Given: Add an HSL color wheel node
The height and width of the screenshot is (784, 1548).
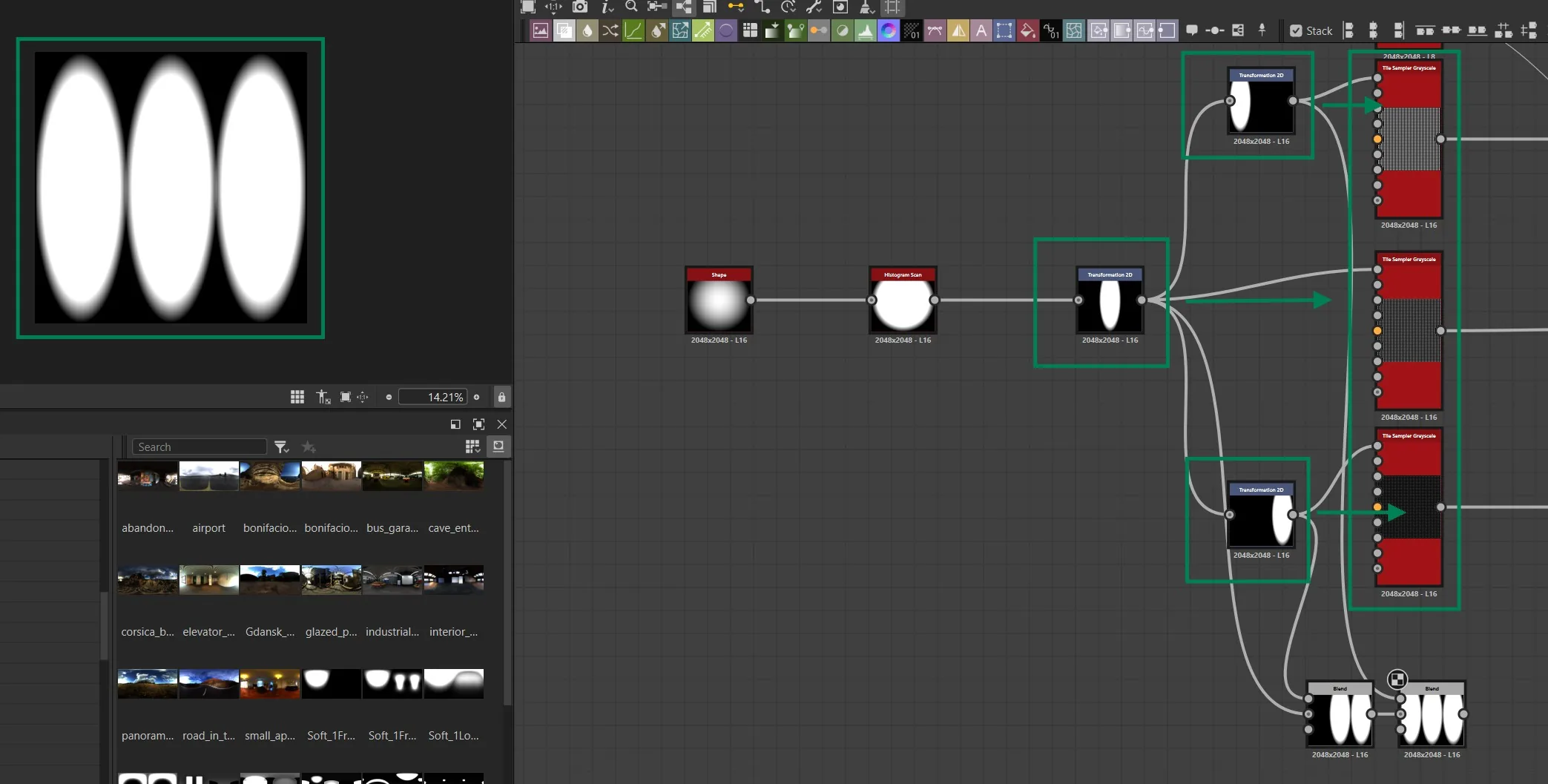Looking at the screenshot, I should coord(889,30).
